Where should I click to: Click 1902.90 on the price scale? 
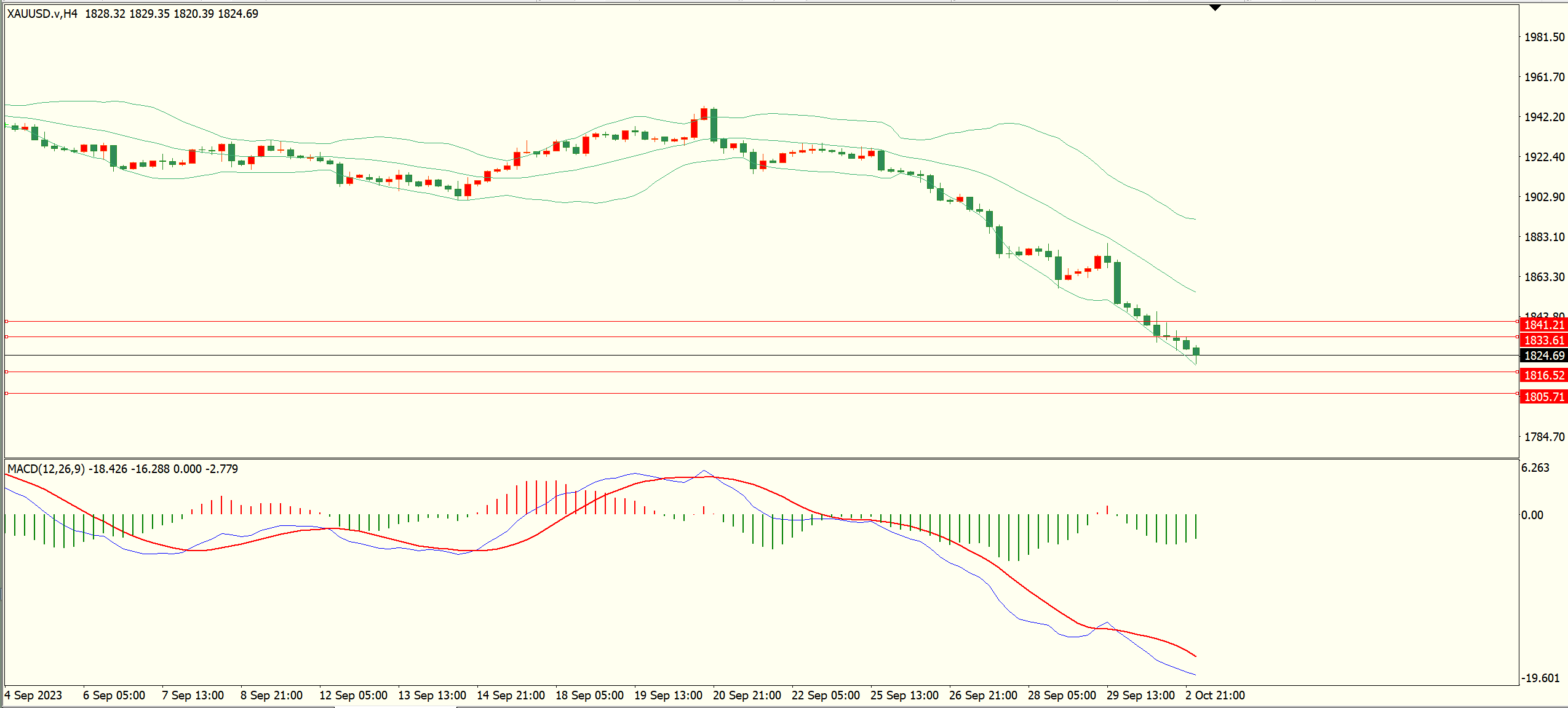coord(1544,197)
